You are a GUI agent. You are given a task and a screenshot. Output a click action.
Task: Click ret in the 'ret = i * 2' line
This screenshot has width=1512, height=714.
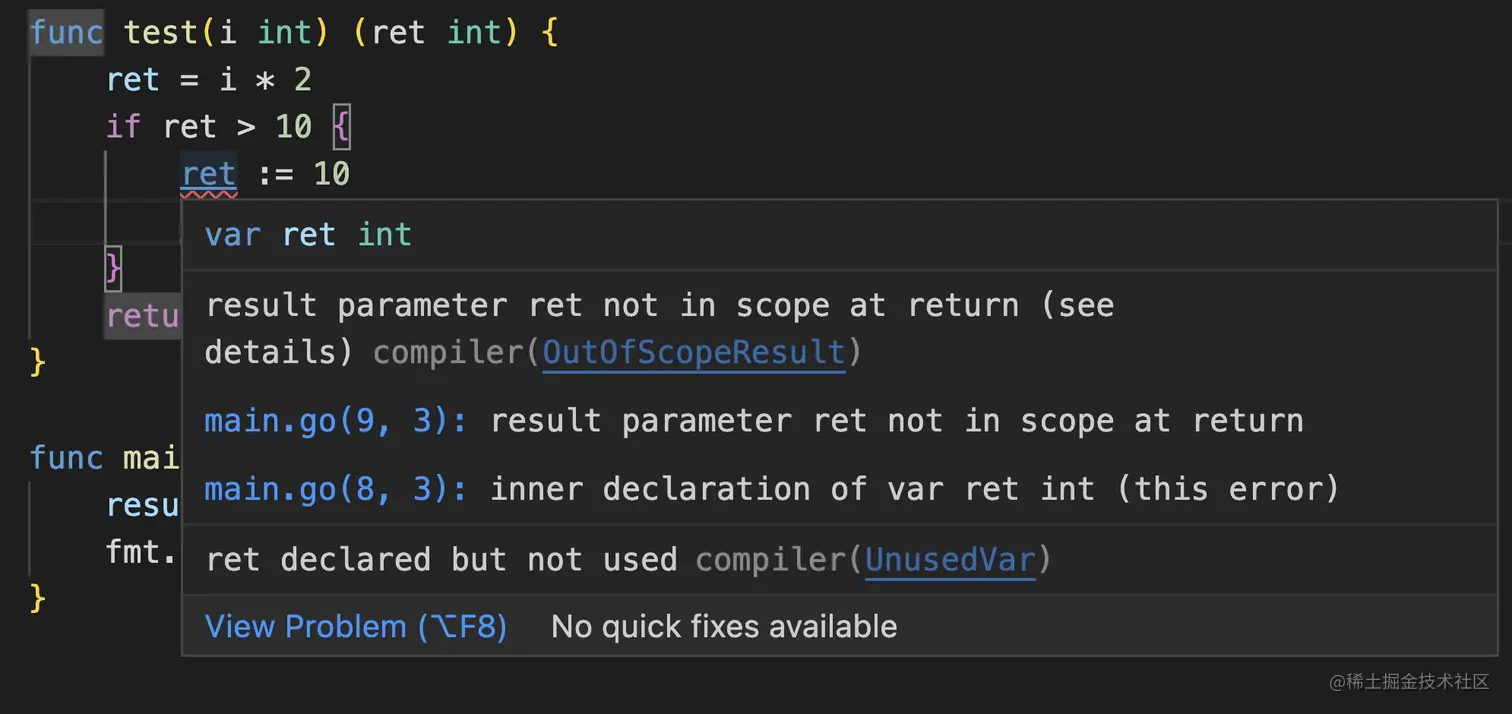(x=133, y=80)
